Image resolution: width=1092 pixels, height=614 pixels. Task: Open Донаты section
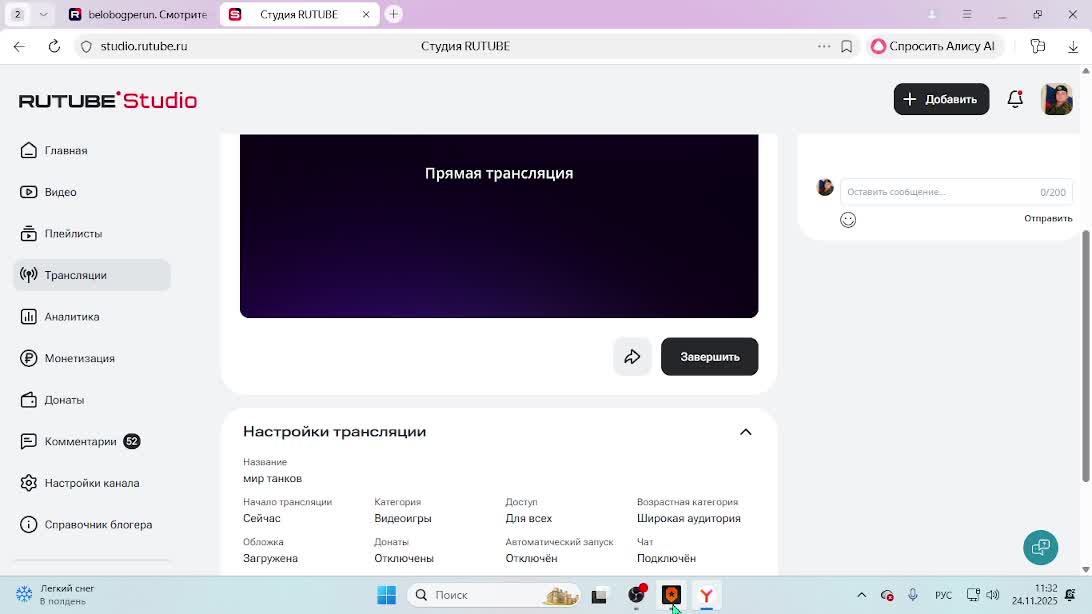[x=91, y=400]
